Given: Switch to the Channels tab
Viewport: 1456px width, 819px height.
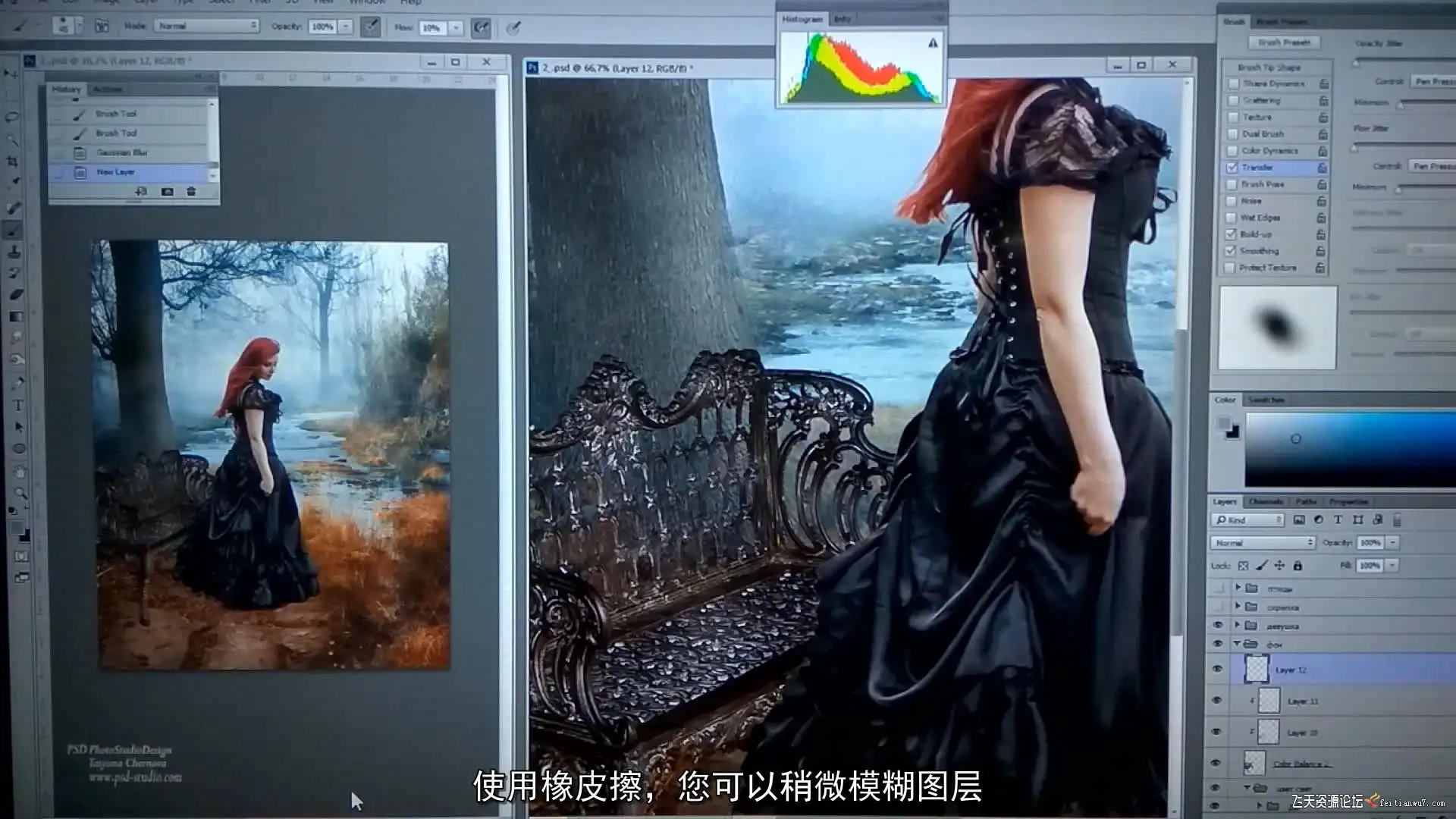Looking at the screenshot, I should point(1266,501).
